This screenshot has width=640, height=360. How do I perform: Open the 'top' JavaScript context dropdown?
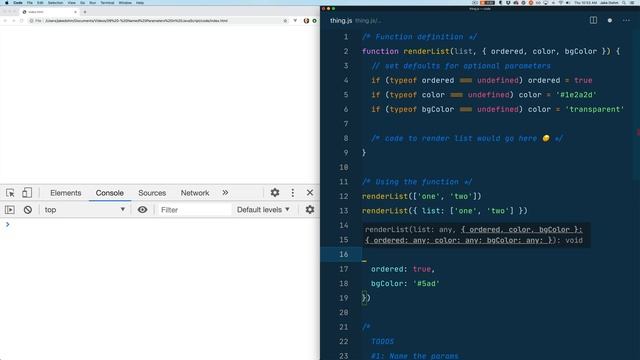point(84,210)
